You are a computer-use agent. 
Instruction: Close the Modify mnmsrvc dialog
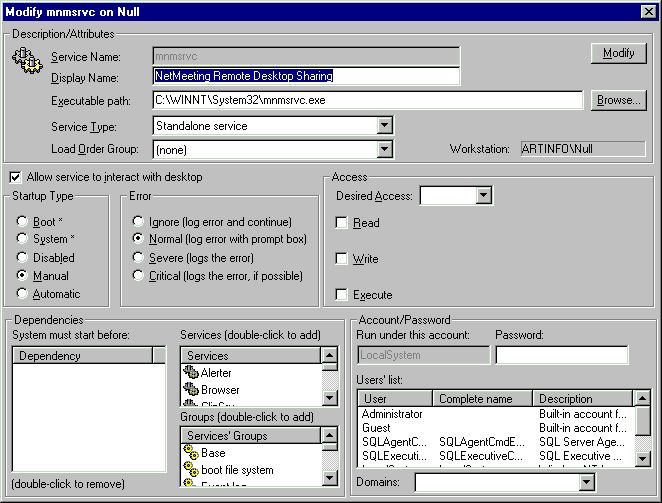pyautogui.click(x=649, y=11)
